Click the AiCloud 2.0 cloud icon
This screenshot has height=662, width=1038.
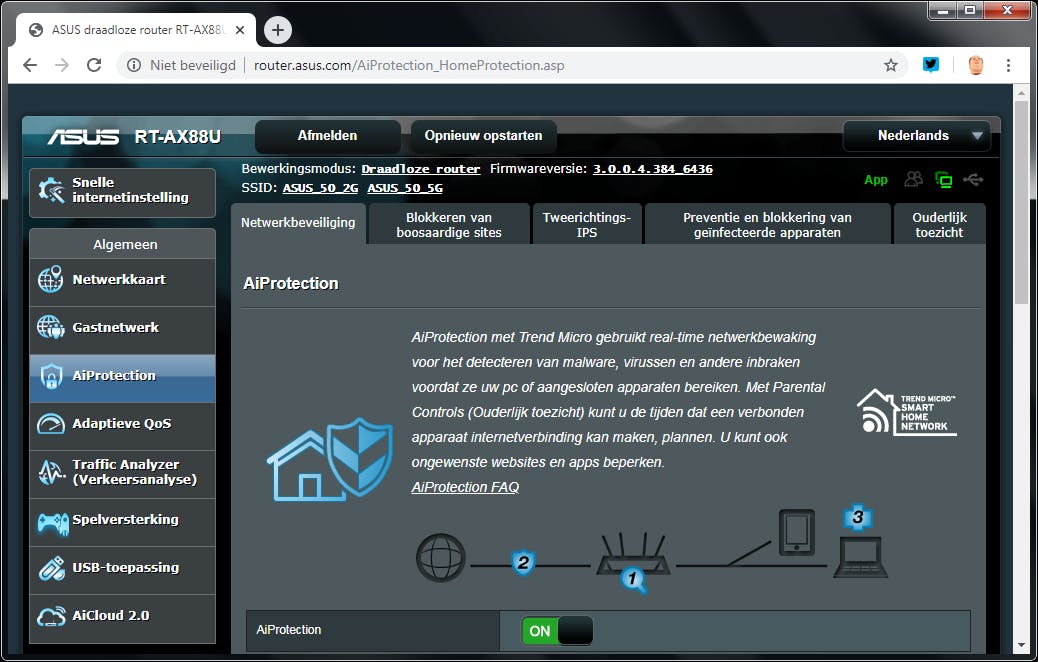click(51, 616)
